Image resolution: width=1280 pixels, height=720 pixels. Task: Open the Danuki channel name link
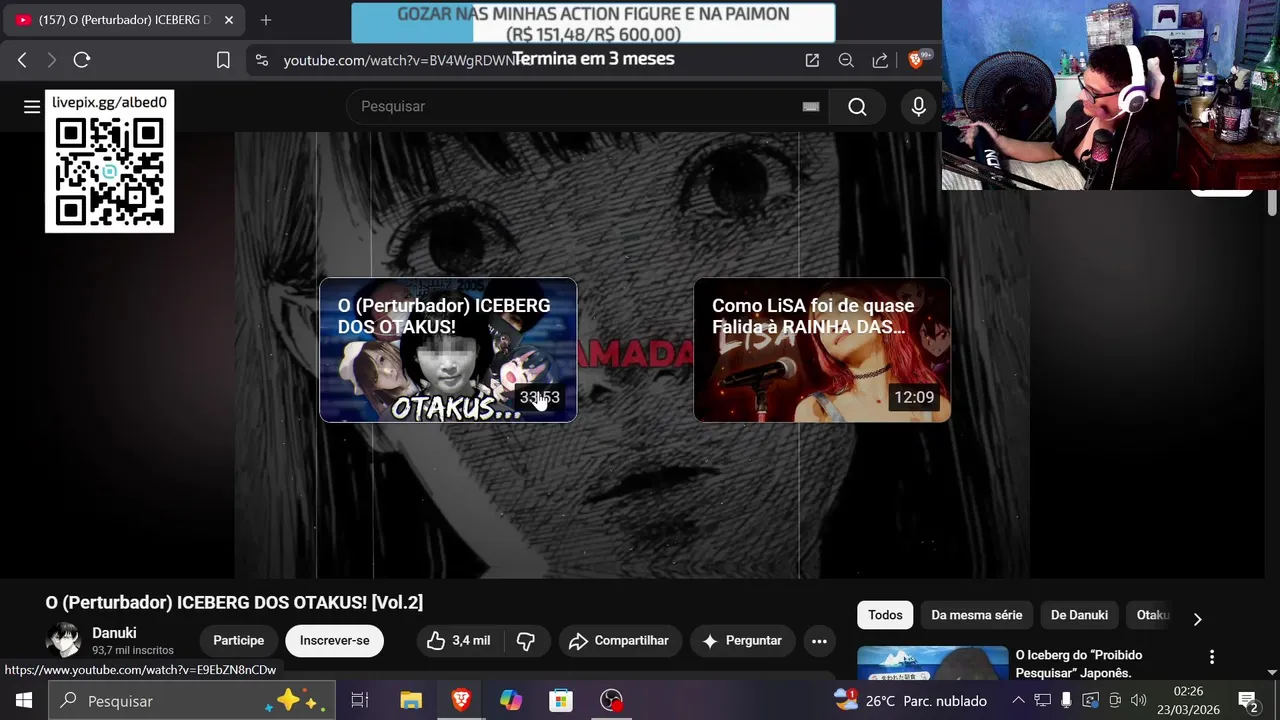pos(114,633)
